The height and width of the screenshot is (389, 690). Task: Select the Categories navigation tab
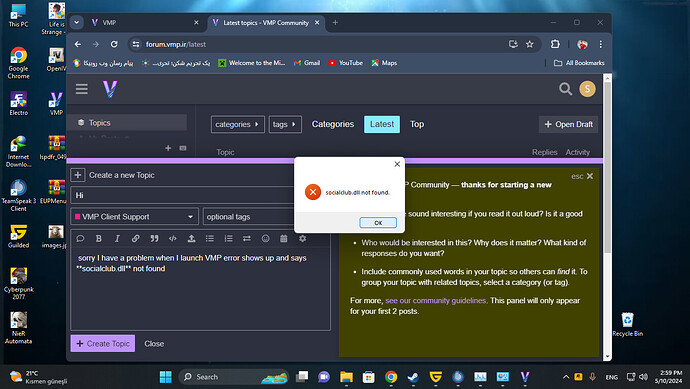(333, 124)
